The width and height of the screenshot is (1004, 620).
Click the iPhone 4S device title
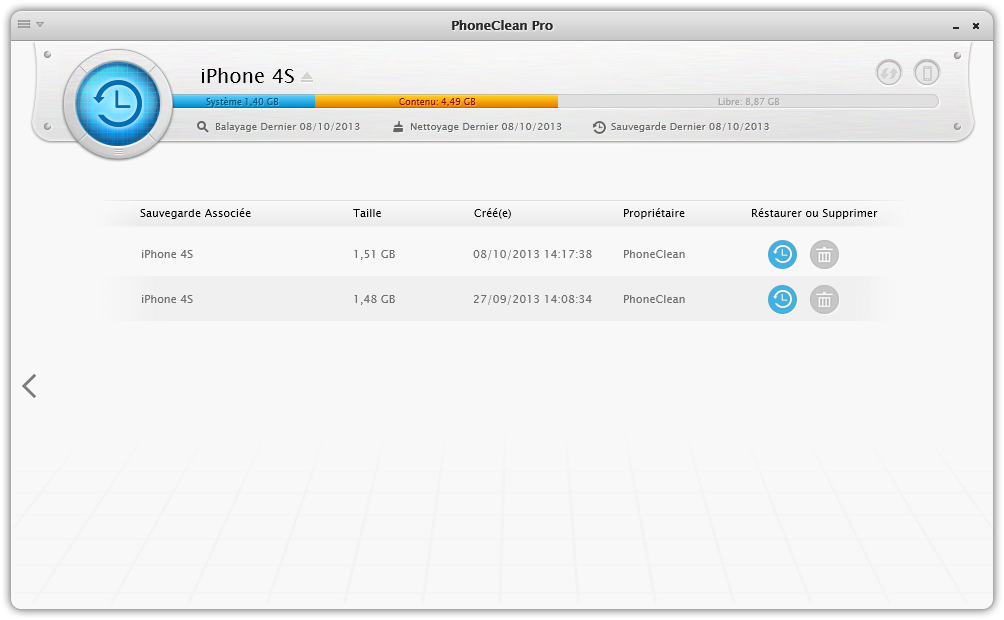[247, 76]
